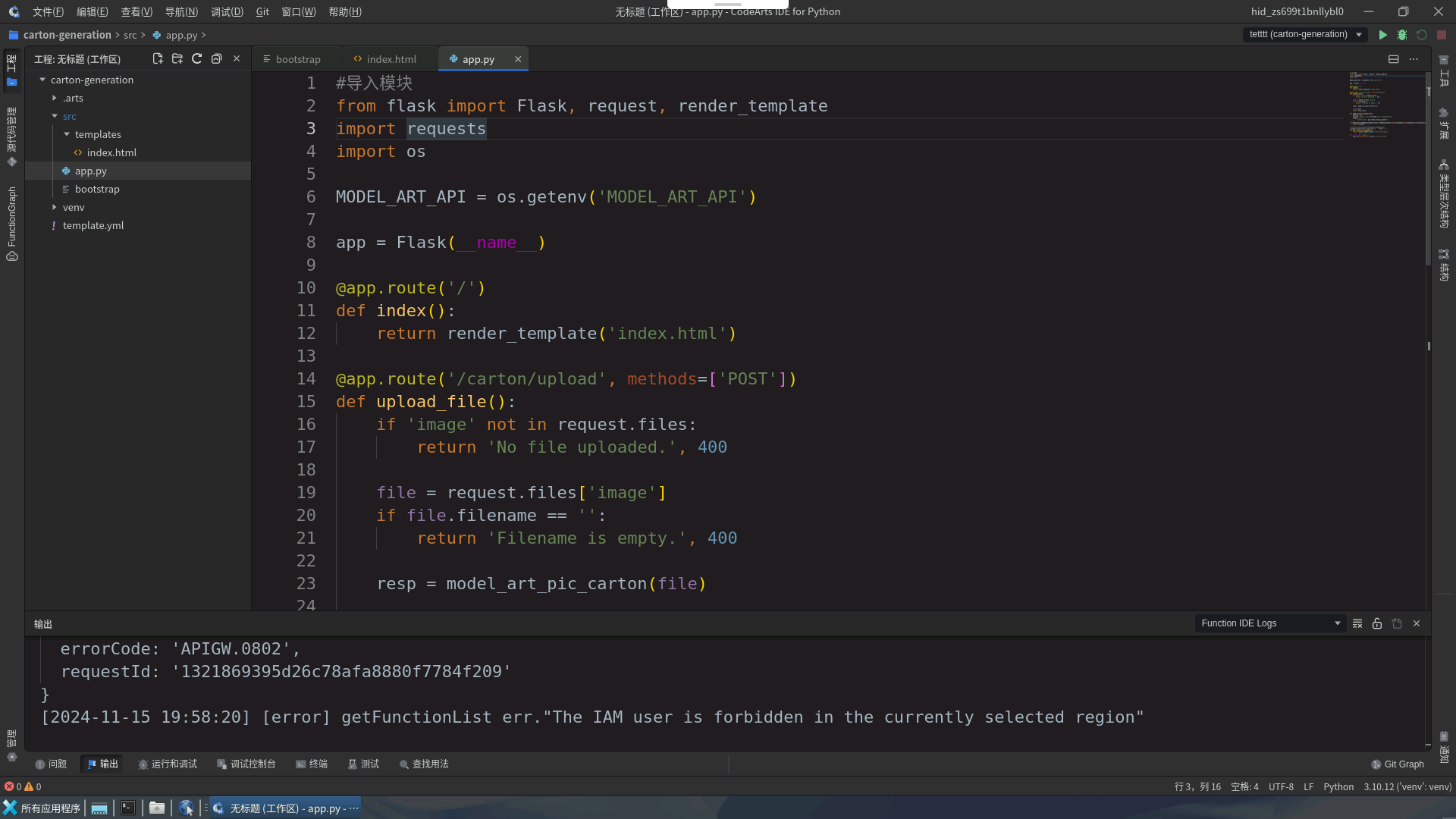Open the Git Graph button in status area
The height and width of the screenshot is (819, 1456).
[1398, 764]
